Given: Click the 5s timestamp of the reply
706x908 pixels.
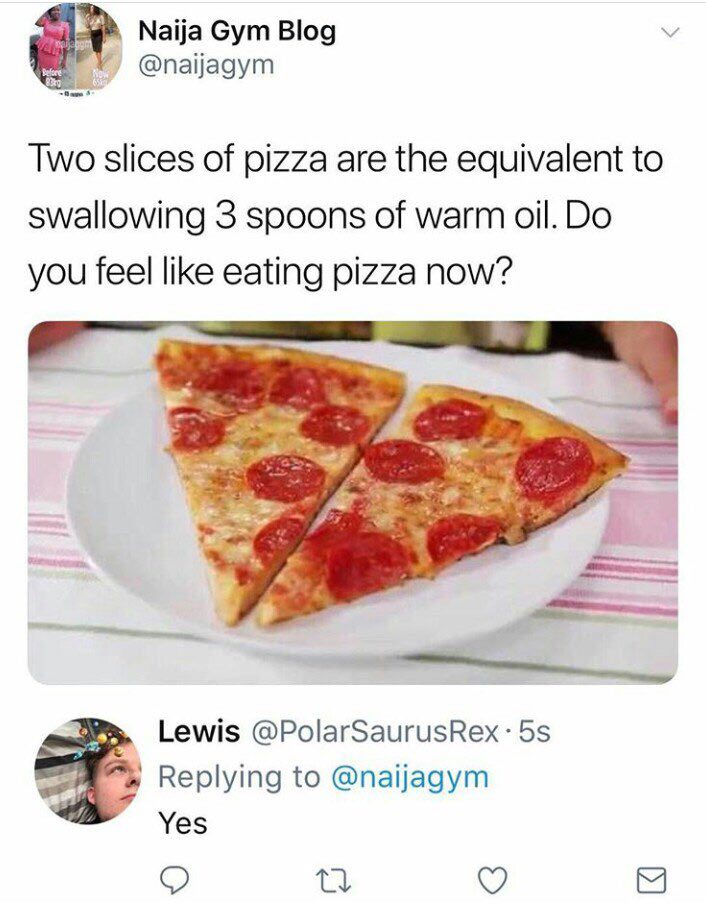Looking at the screenshot, I should click(x=534, y=732).
